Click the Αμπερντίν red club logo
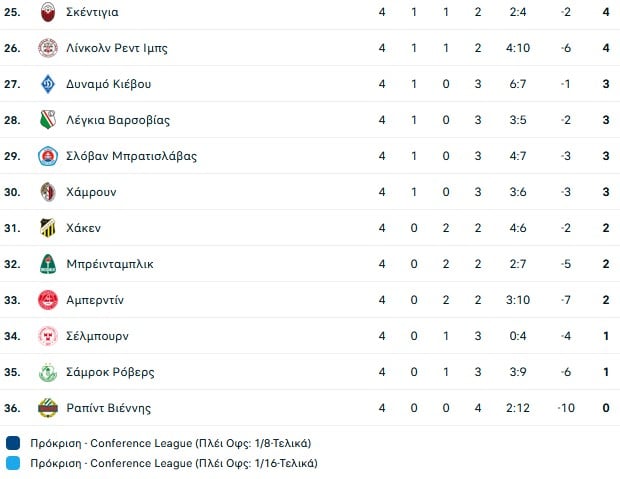This screenshot has height=479, width=620. click(48, 300)
